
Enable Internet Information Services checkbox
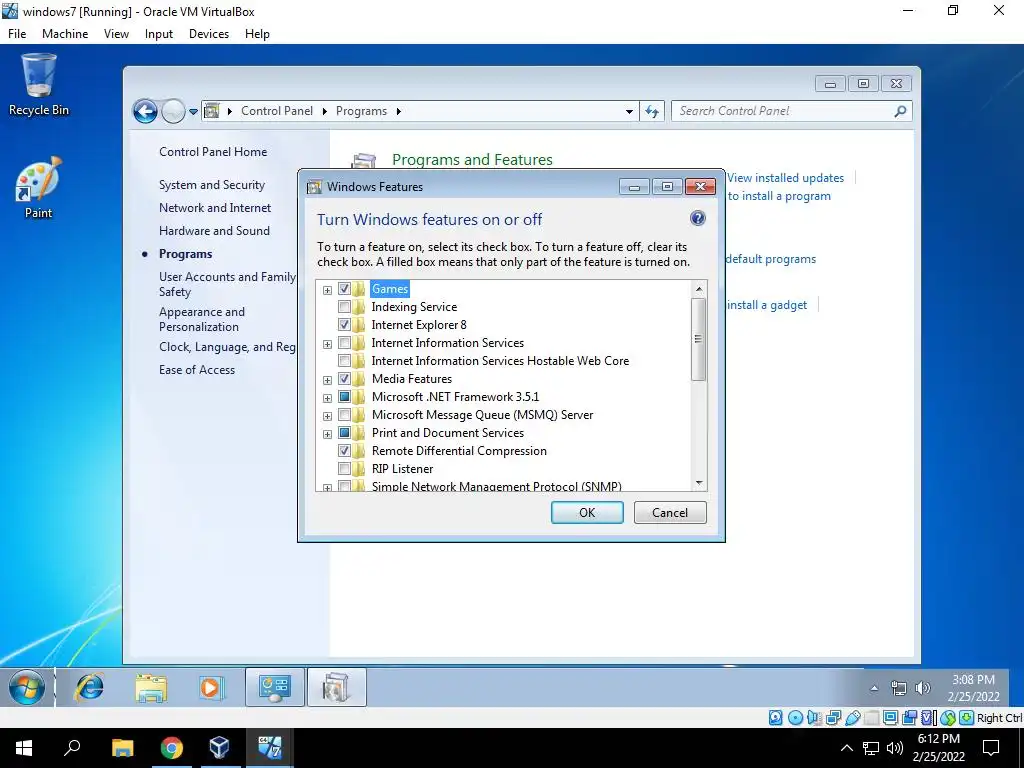pyautogui.click(x=344, y=343)
